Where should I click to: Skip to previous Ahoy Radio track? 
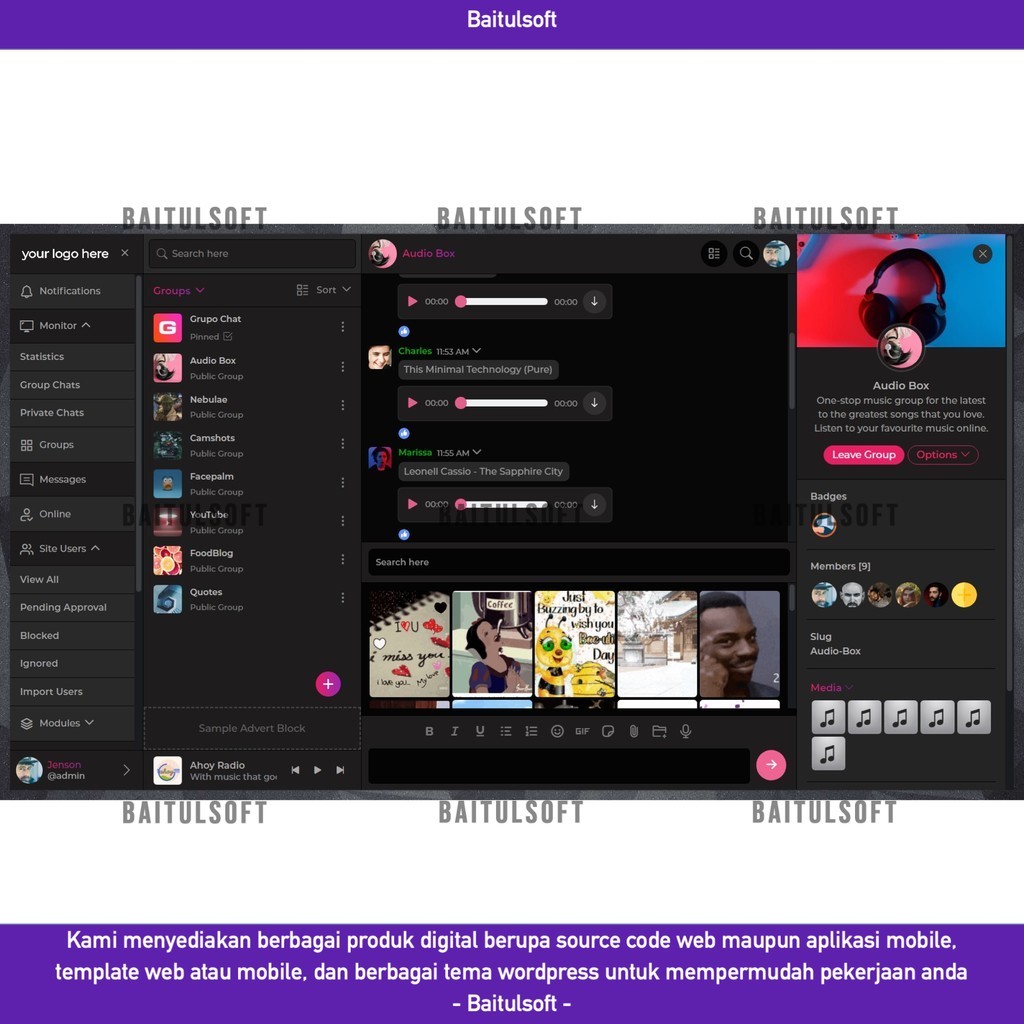(x=295, y=770)
